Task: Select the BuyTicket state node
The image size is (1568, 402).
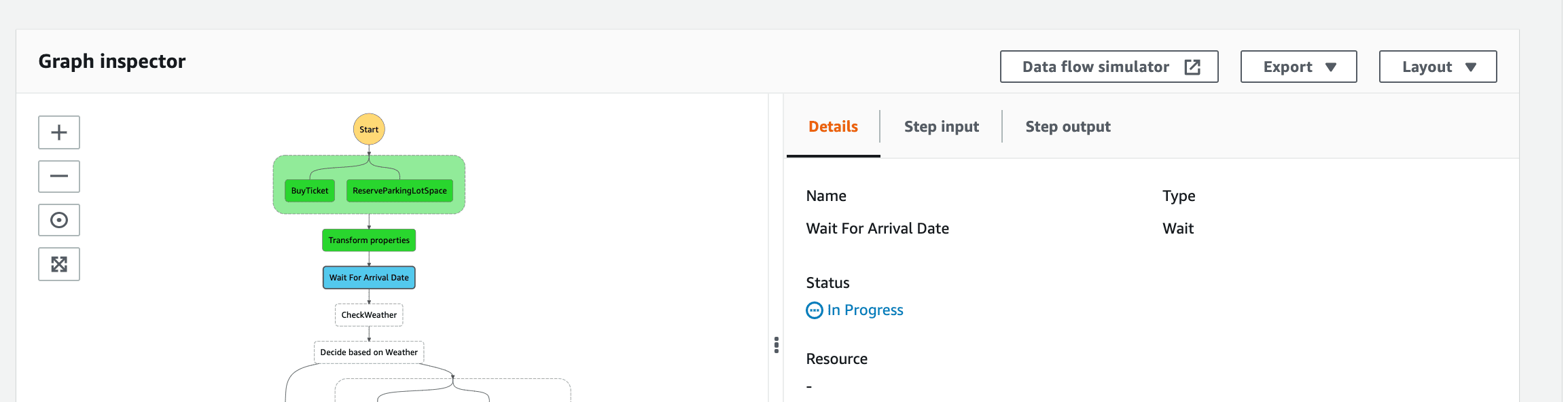Action: [x=310, y=191]
